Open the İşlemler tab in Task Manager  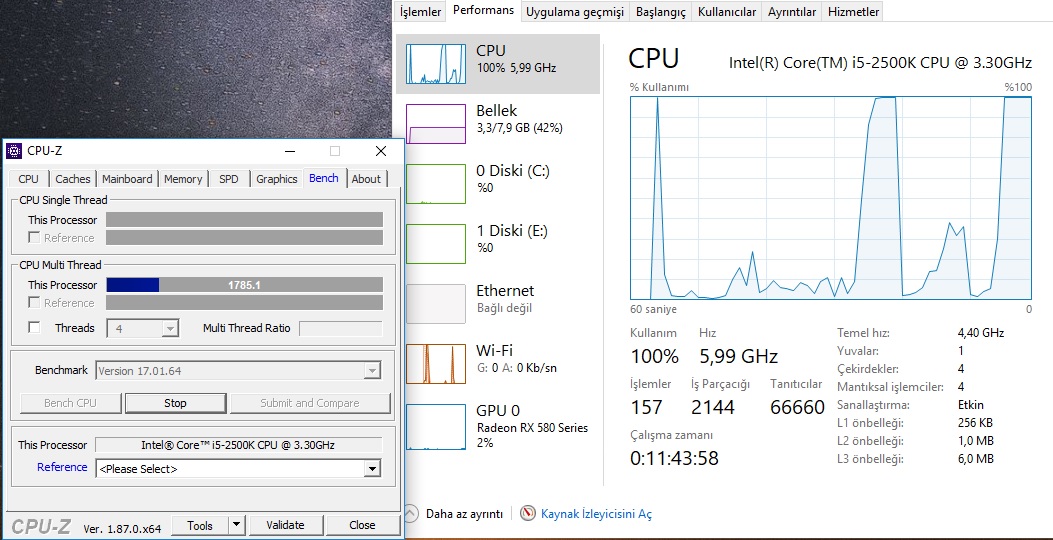coord(420,12)
